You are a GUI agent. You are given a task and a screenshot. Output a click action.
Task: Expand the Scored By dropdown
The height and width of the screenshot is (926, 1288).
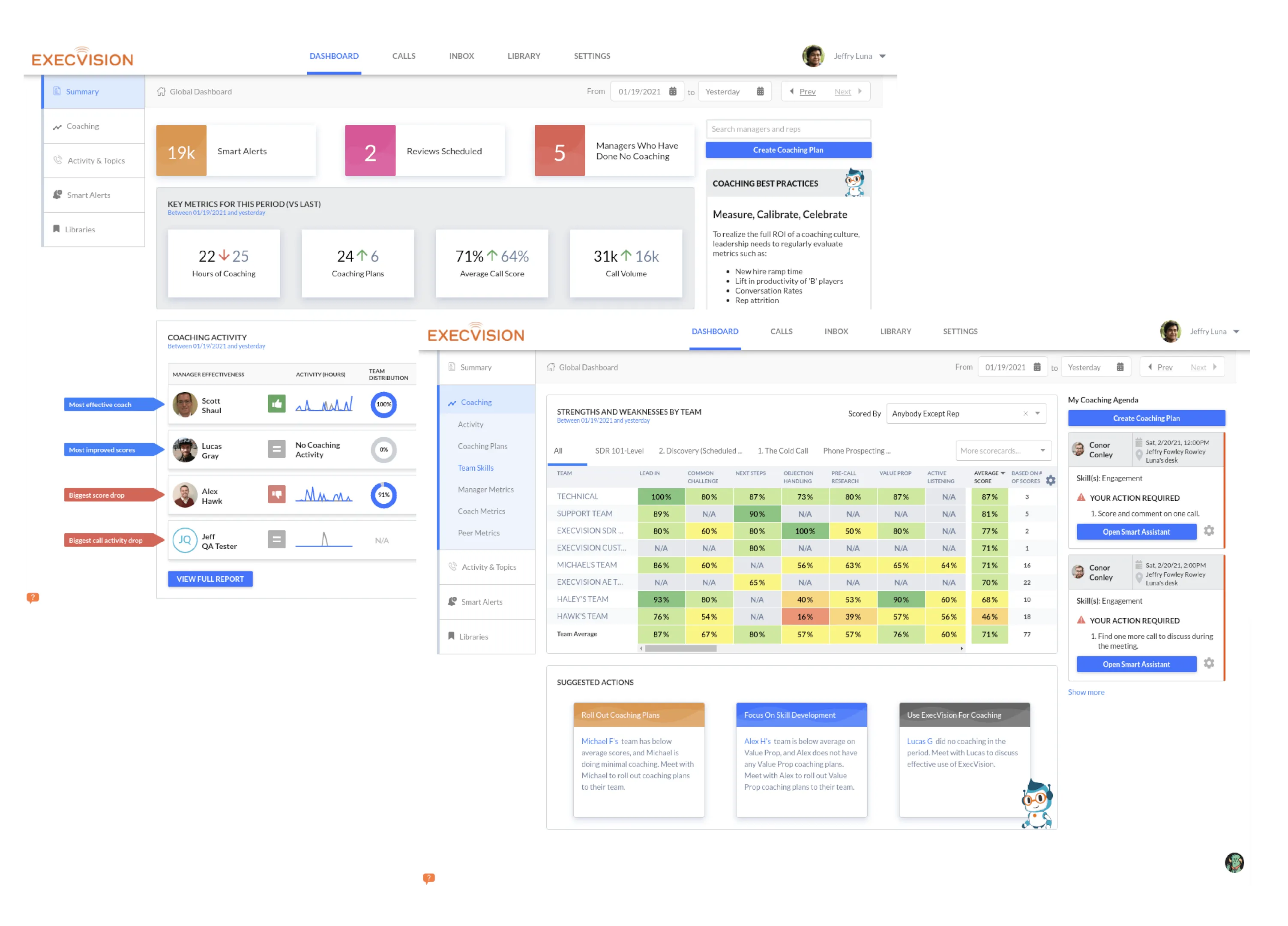(x=1038, y=414)
